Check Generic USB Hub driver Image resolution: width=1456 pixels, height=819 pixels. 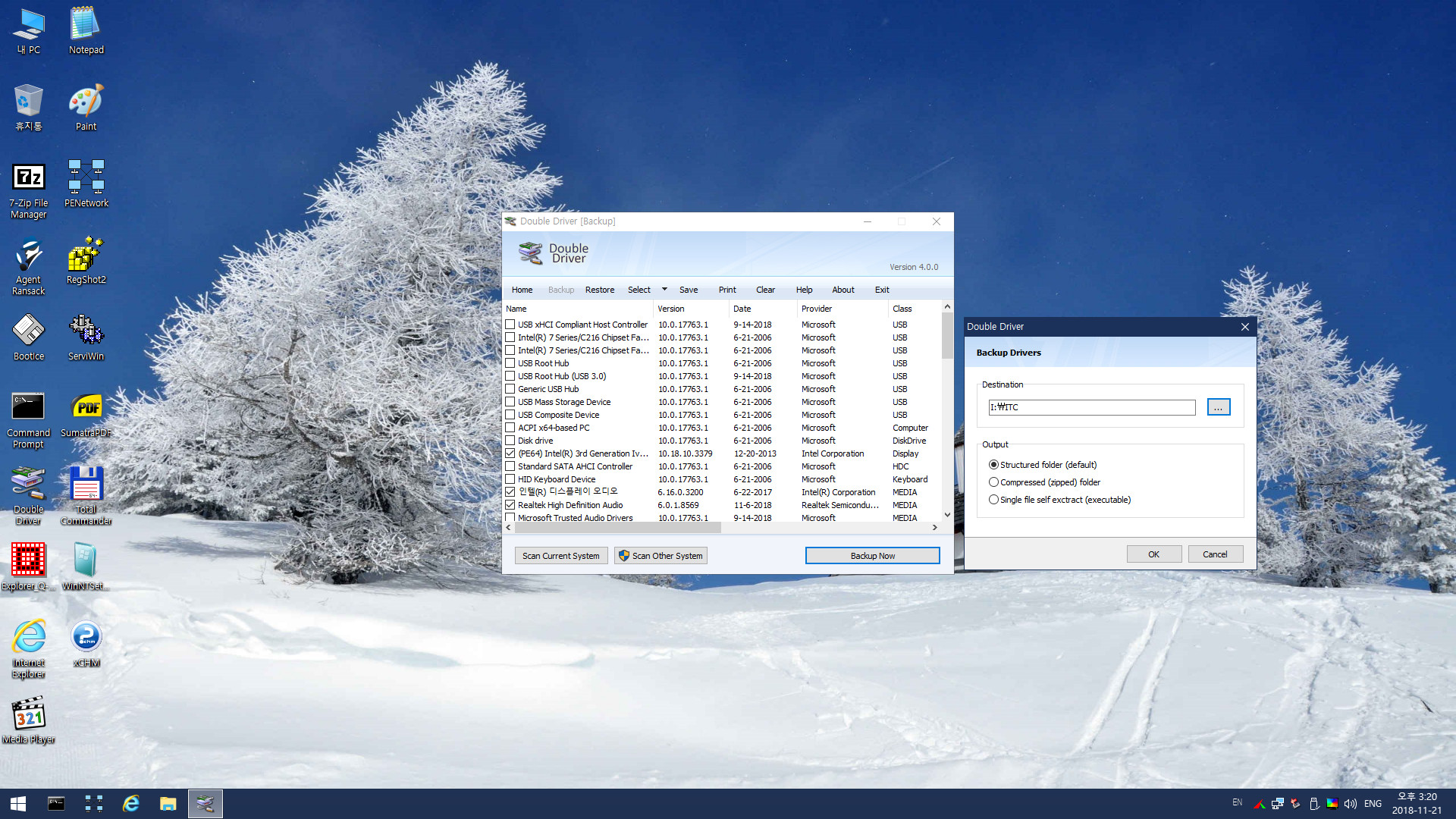coord(510,389)
